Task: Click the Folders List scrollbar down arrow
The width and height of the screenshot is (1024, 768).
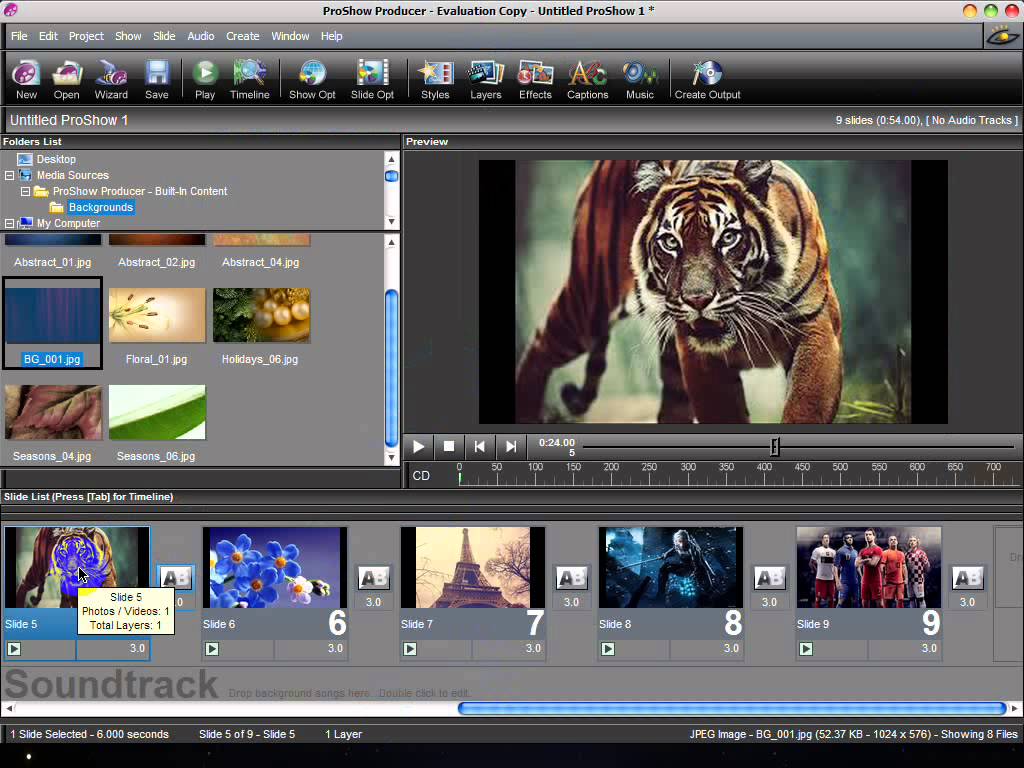Action: click(391, 222)
